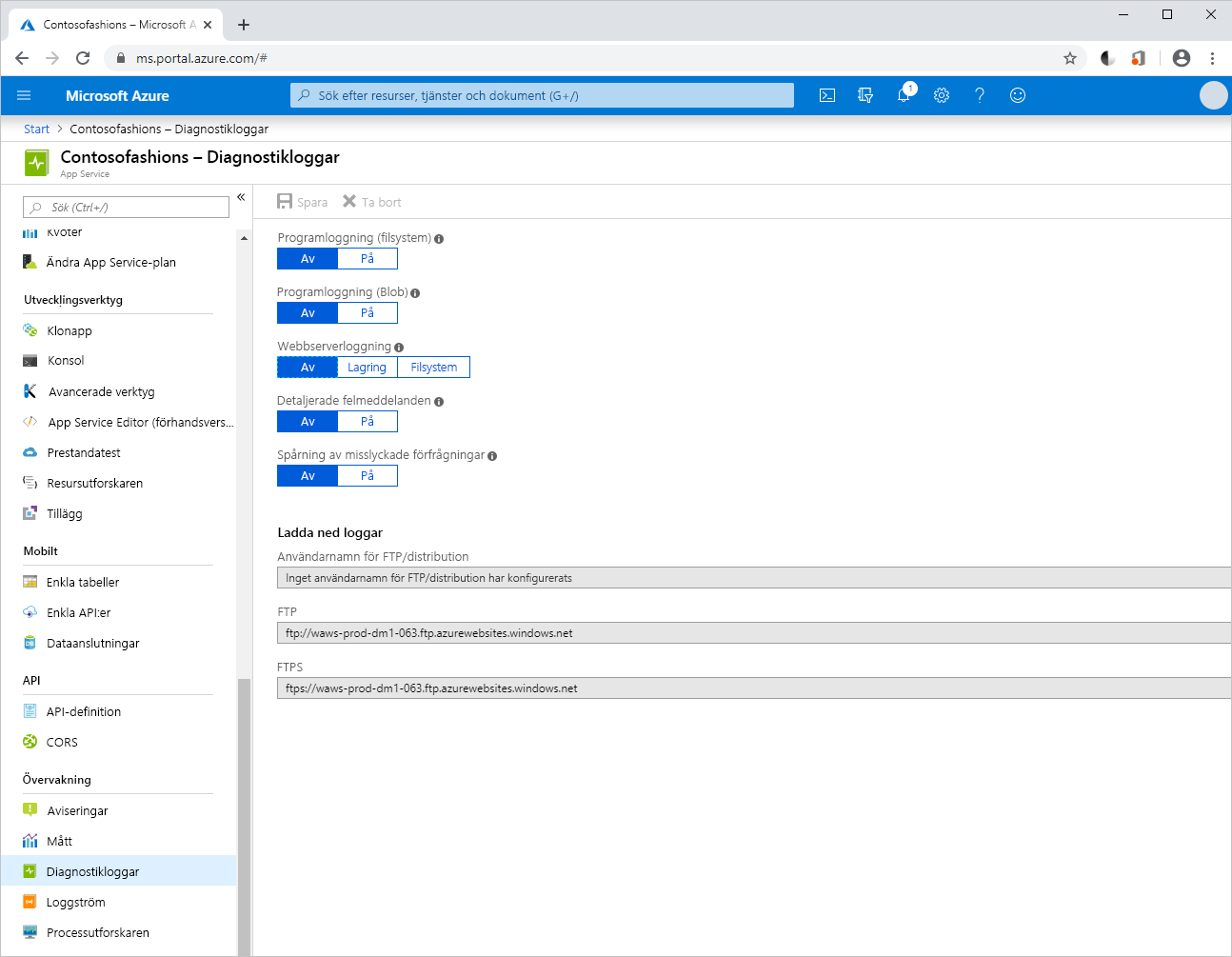
Task: Open the notifications bell icon
Action: [904, 94]
